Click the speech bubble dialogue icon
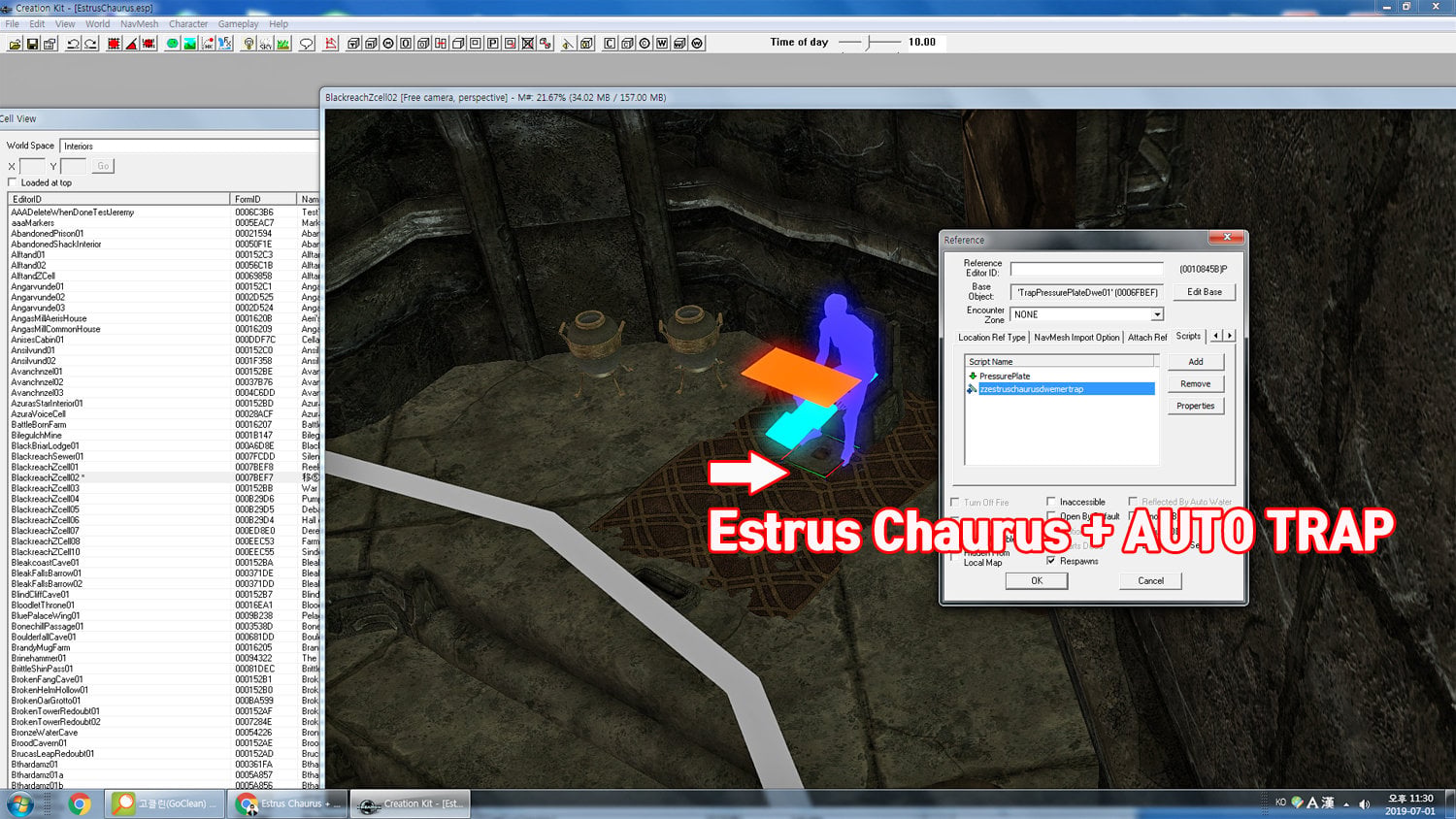Viewport: 1456px width, 819px height. tap(306, 44)
